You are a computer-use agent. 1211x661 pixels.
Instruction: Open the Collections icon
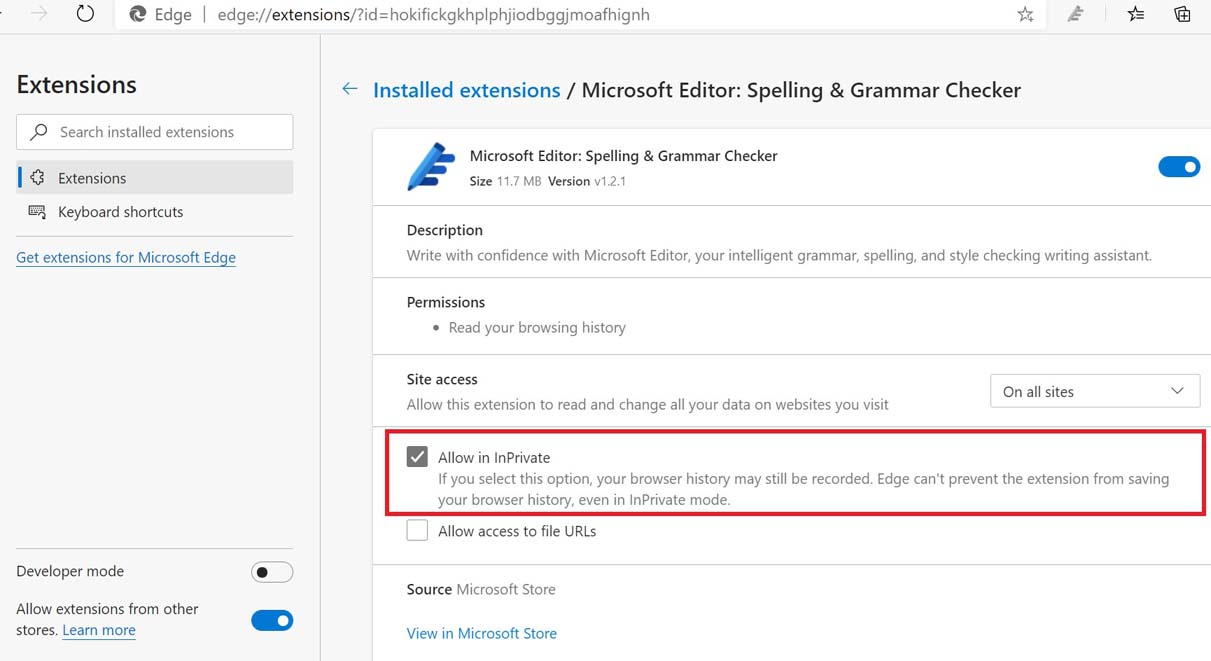1182,14
